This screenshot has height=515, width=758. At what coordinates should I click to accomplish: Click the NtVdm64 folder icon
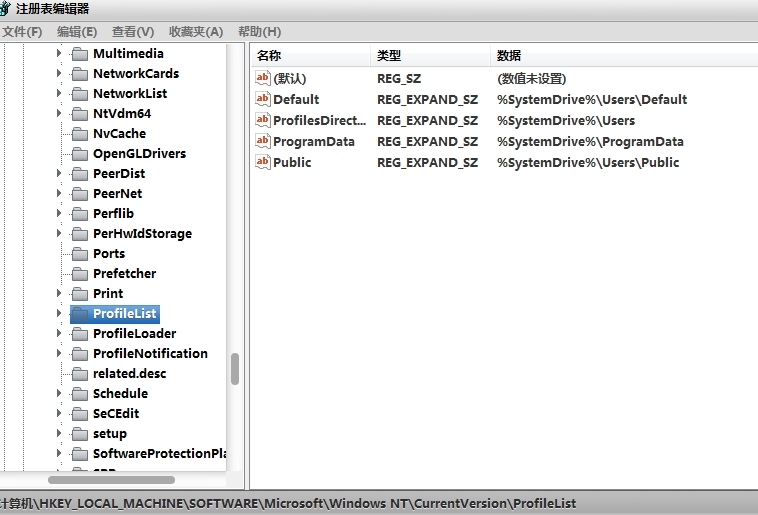coord(79,114)
